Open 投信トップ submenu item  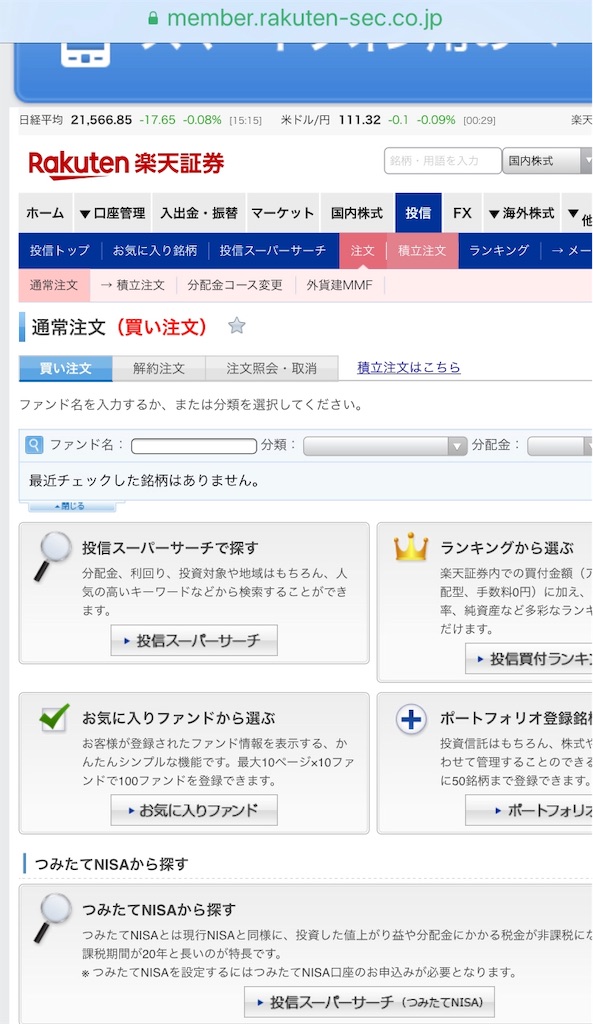coord(59,251)
